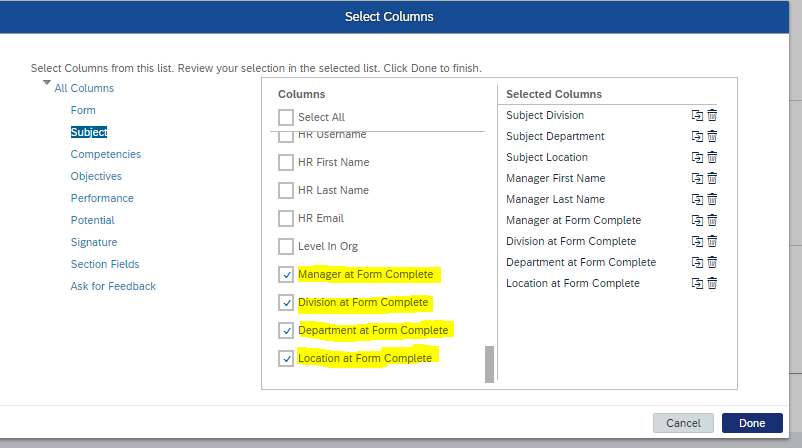This screenshot has height=448, width=802.
Task: Uncheck Manager at Form Complete checkbox
Action: pyautogui.click(x=286, y=274)
